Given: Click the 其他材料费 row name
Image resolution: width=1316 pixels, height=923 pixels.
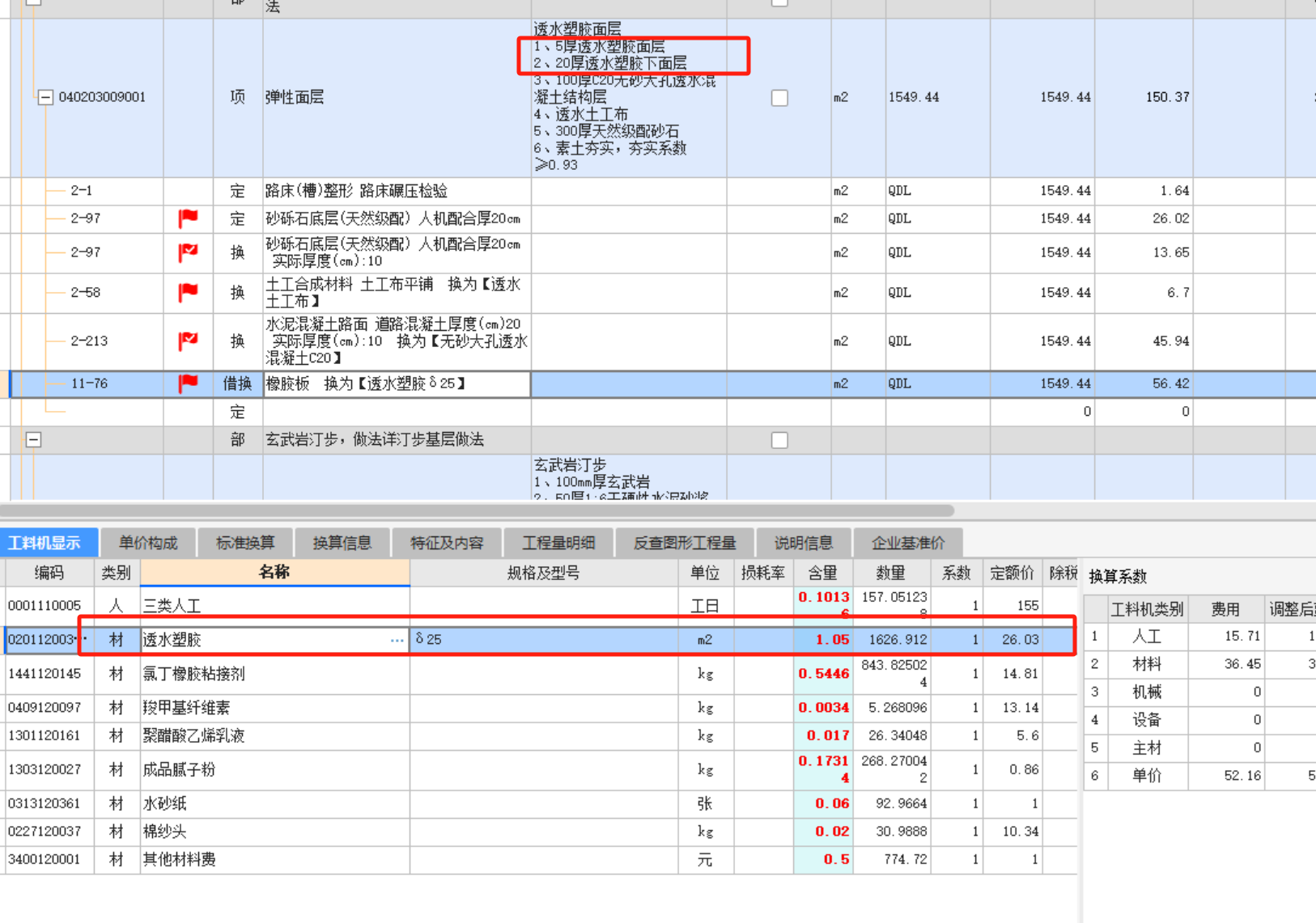Looking at the screenshot, I should point(179,859).
